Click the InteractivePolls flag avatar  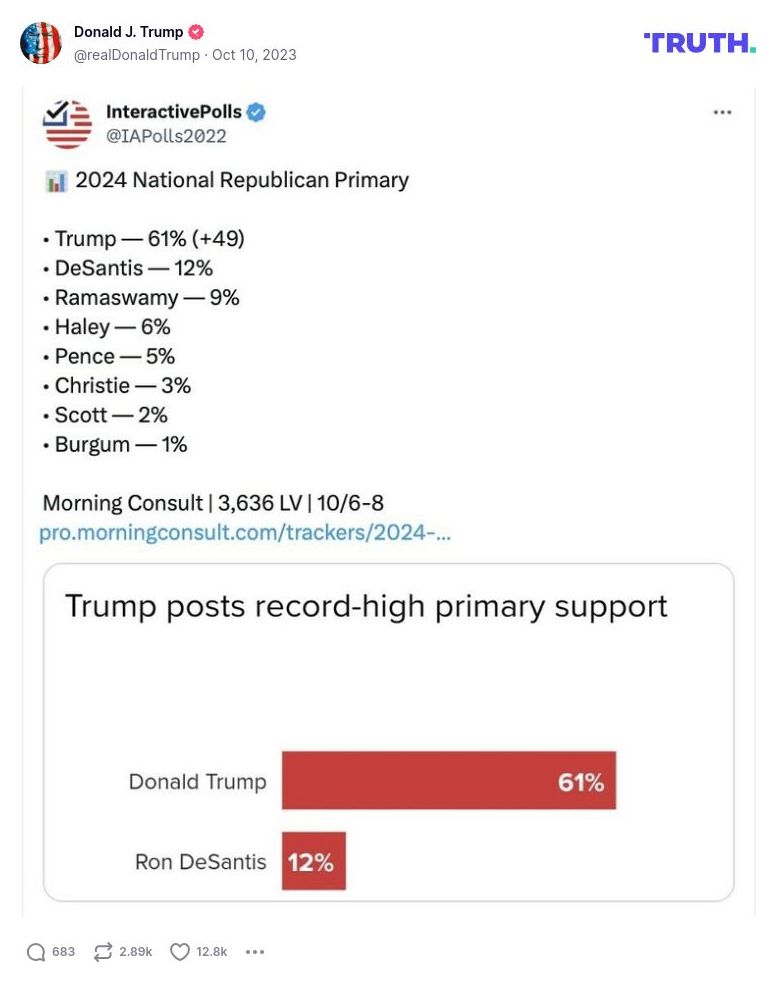(x=67, y=122)
